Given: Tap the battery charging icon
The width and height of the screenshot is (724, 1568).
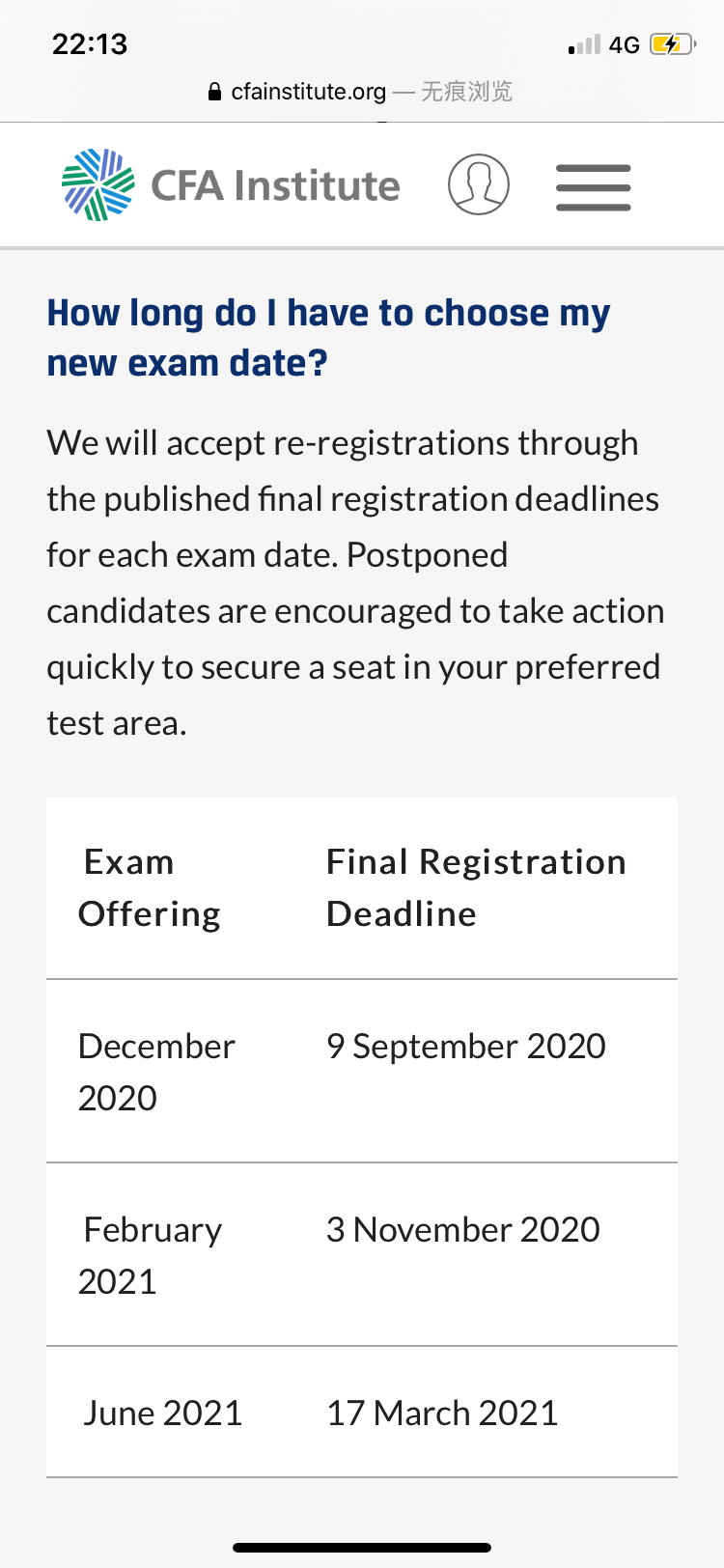Looking at the screenshot, I should click(x=672, y=44).
